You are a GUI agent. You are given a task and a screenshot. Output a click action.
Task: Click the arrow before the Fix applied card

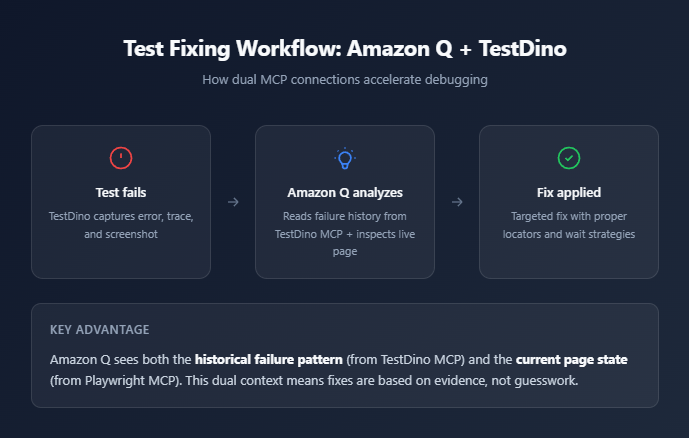457,202
